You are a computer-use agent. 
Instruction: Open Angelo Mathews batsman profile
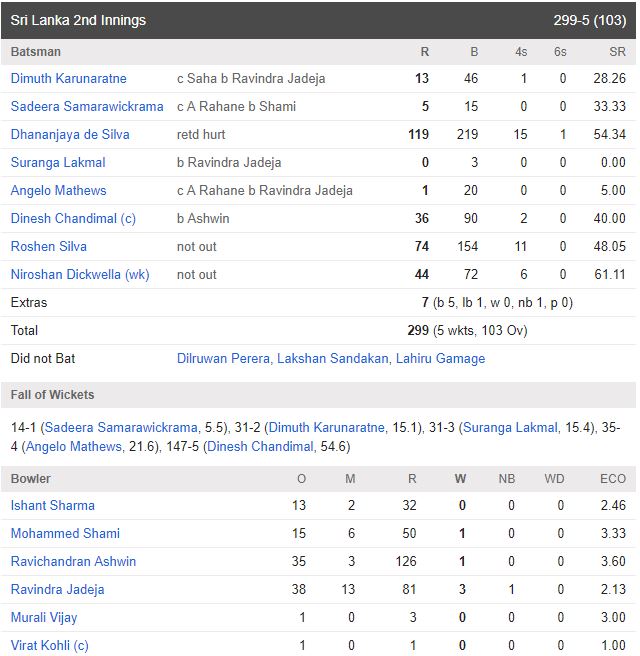tap(58, 190)
